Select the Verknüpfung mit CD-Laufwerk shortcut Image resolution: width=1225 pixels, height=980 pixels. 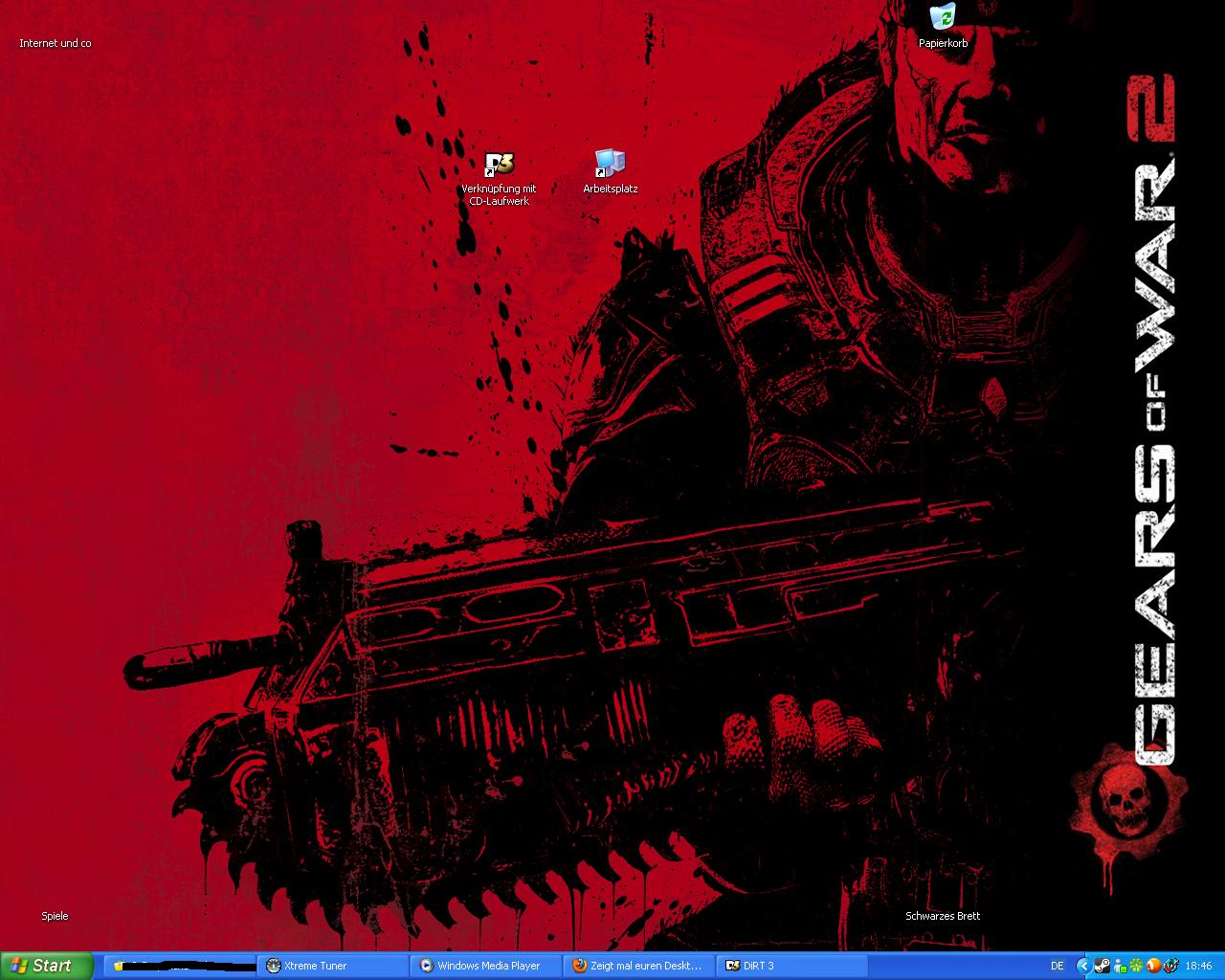pos(499,179)
